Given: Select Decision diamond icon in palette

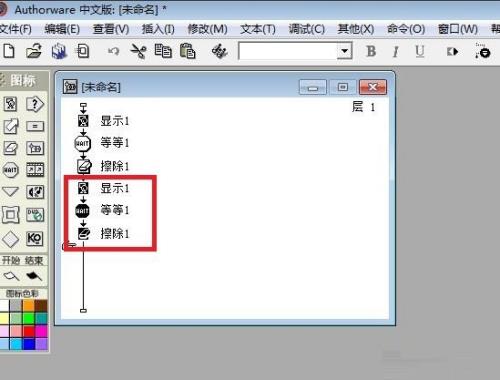Looking at the screenshot, I should tap(10, 239).
